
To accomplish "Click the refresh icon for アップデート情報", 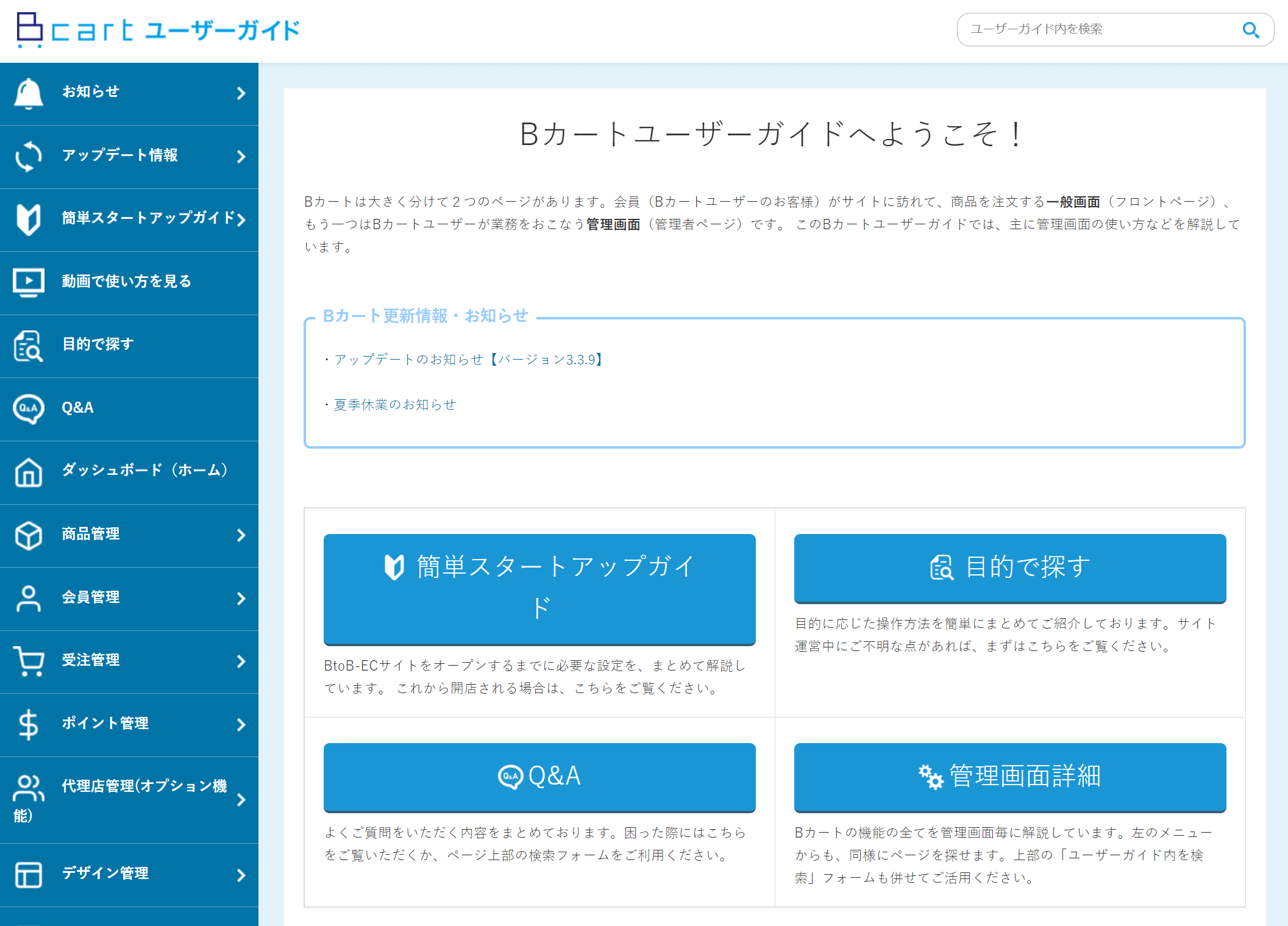I will click(29, 157).
